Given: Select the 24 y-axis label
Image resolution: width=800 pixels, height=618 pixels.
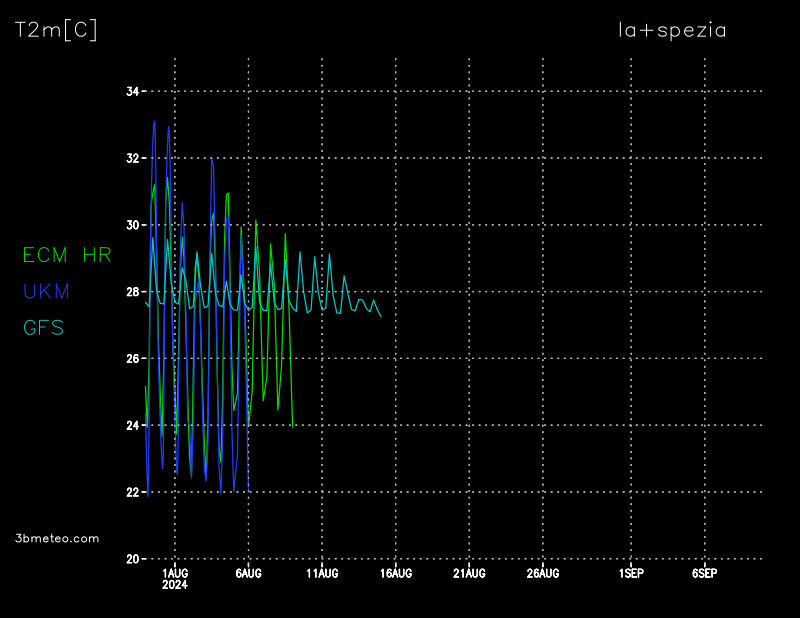Looking at the screenshot, I should [132, 425].
